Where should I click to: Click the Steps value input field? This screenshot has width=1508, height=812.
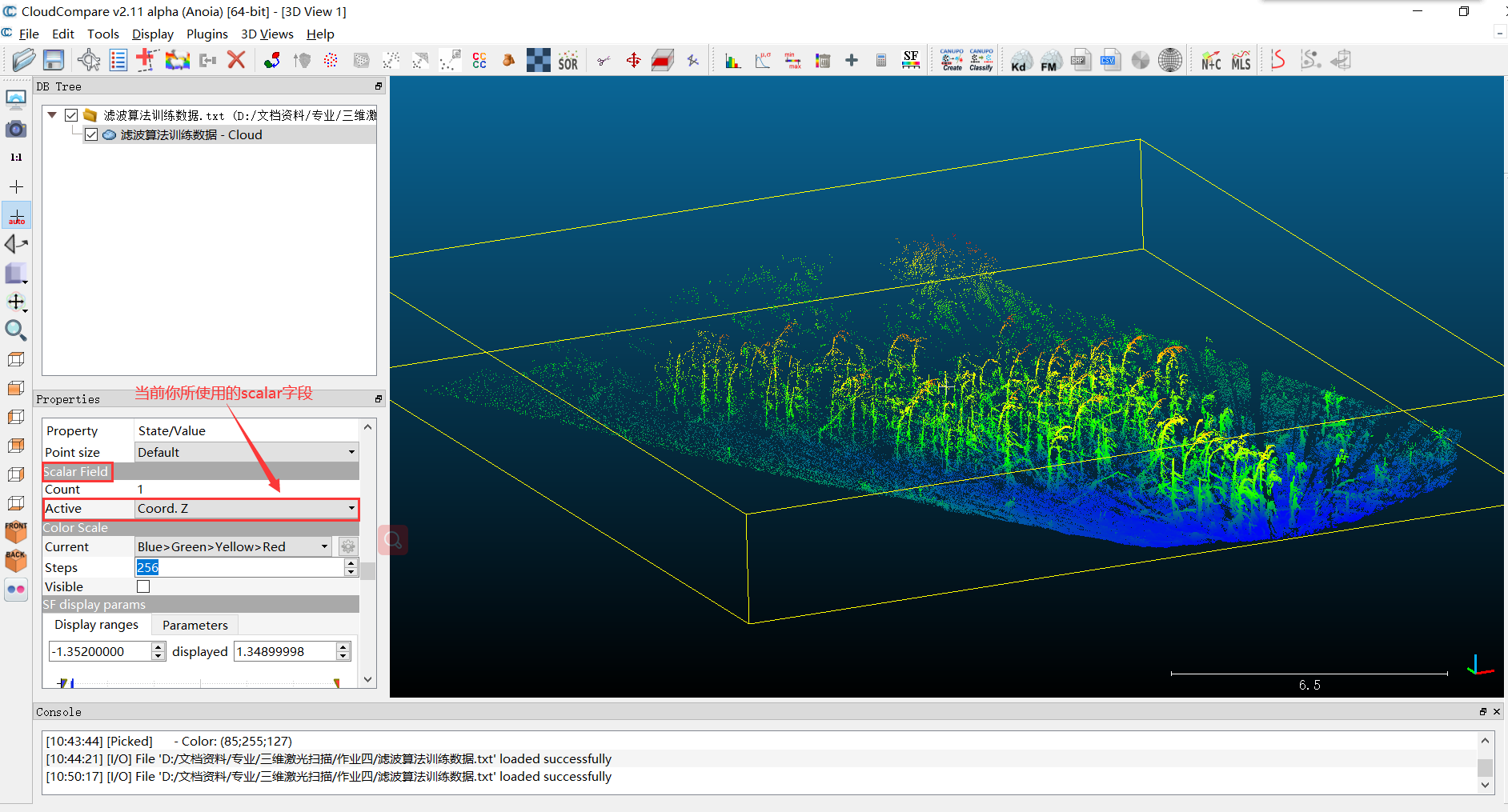coord(239,567)
